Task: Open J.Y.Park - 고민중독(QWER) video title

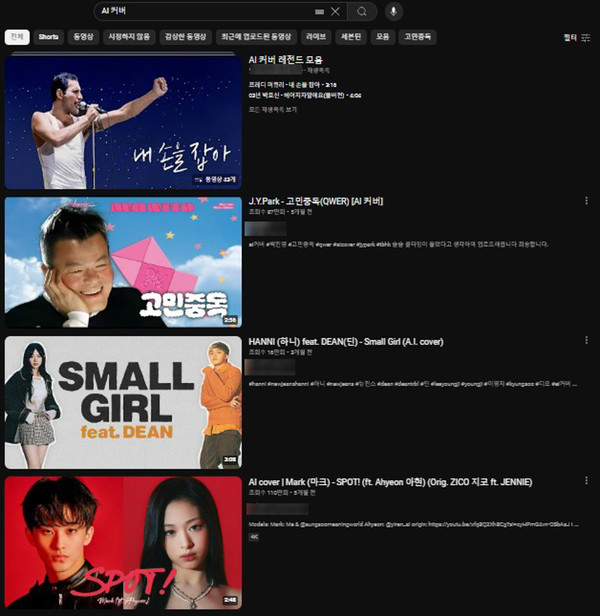Action: (x=316, y=201)
